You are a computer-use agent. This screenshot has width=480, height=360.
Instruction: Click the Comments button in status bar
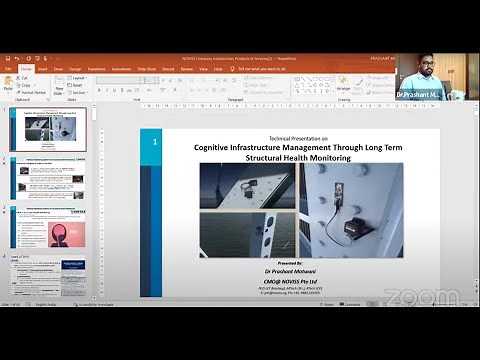[350, 304]
